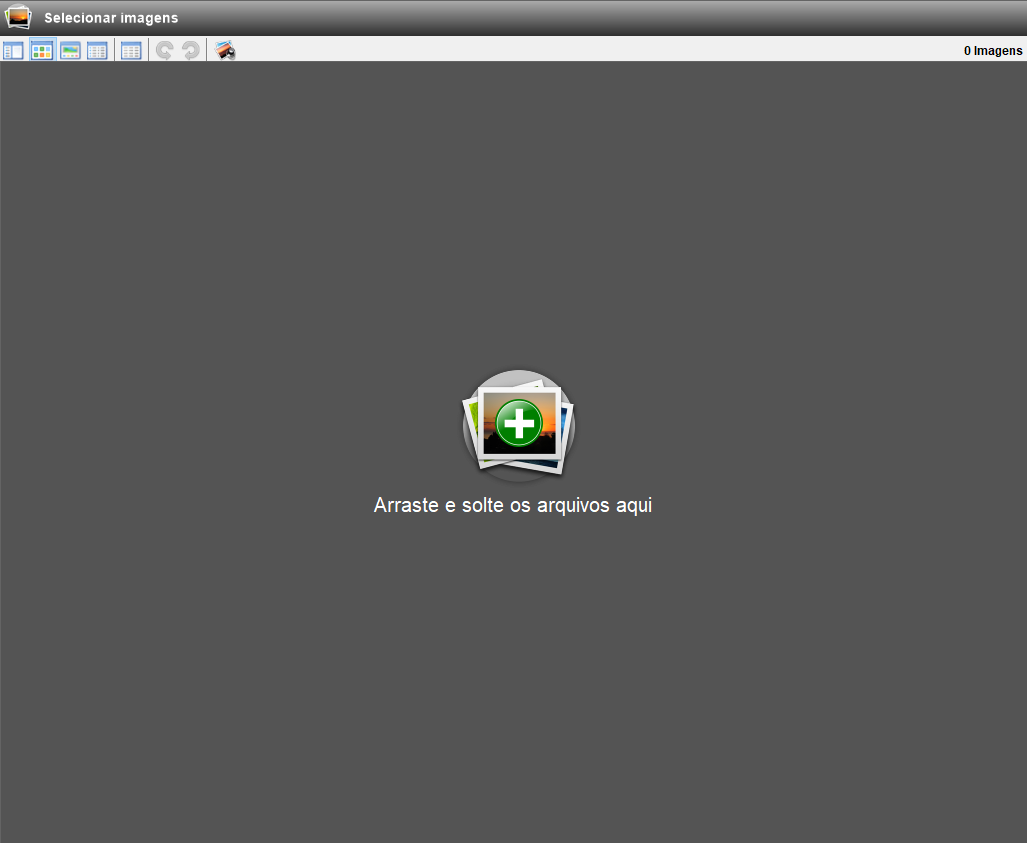Switch to the side panel layout view
1027x843 pixels.
13,50
